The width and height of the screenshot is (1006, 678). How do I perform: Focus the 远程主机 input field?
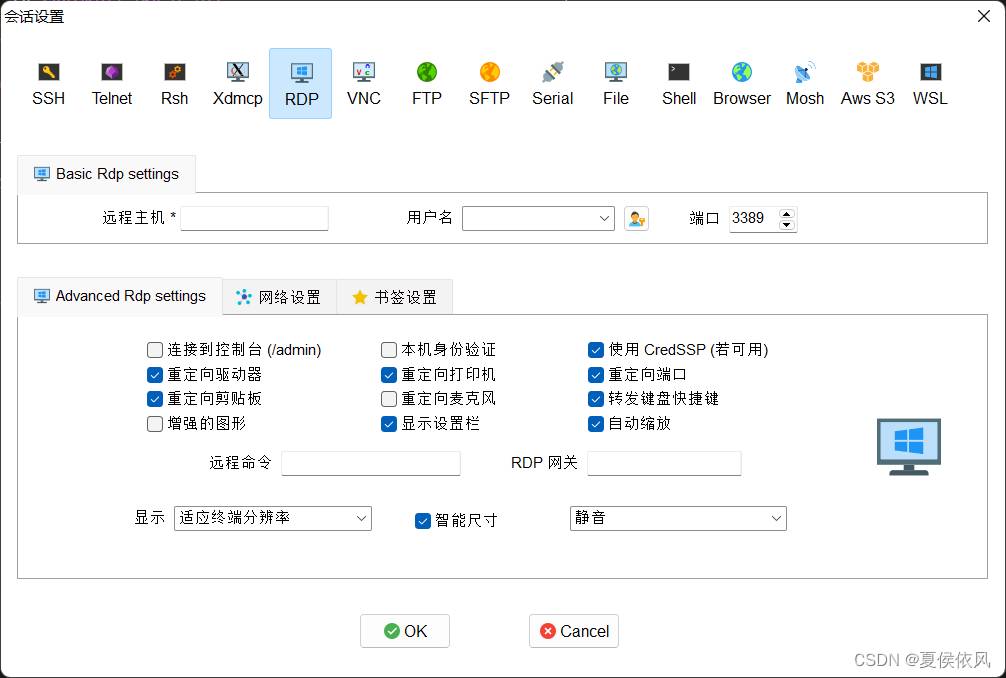(254, 218)
